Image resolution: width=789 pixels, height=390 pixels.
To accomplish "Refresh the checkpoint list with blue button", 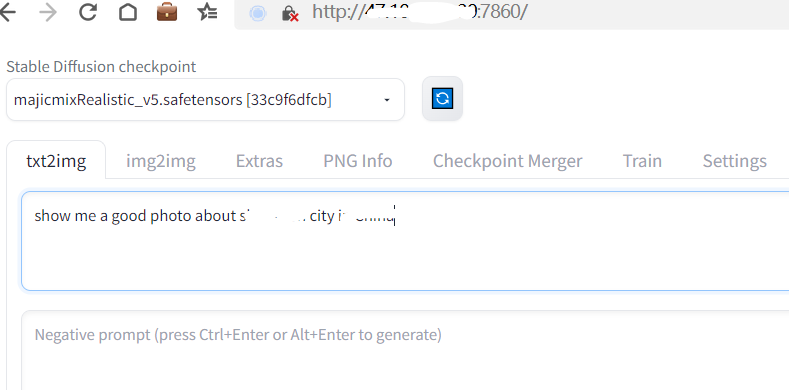I will [442, 99].
